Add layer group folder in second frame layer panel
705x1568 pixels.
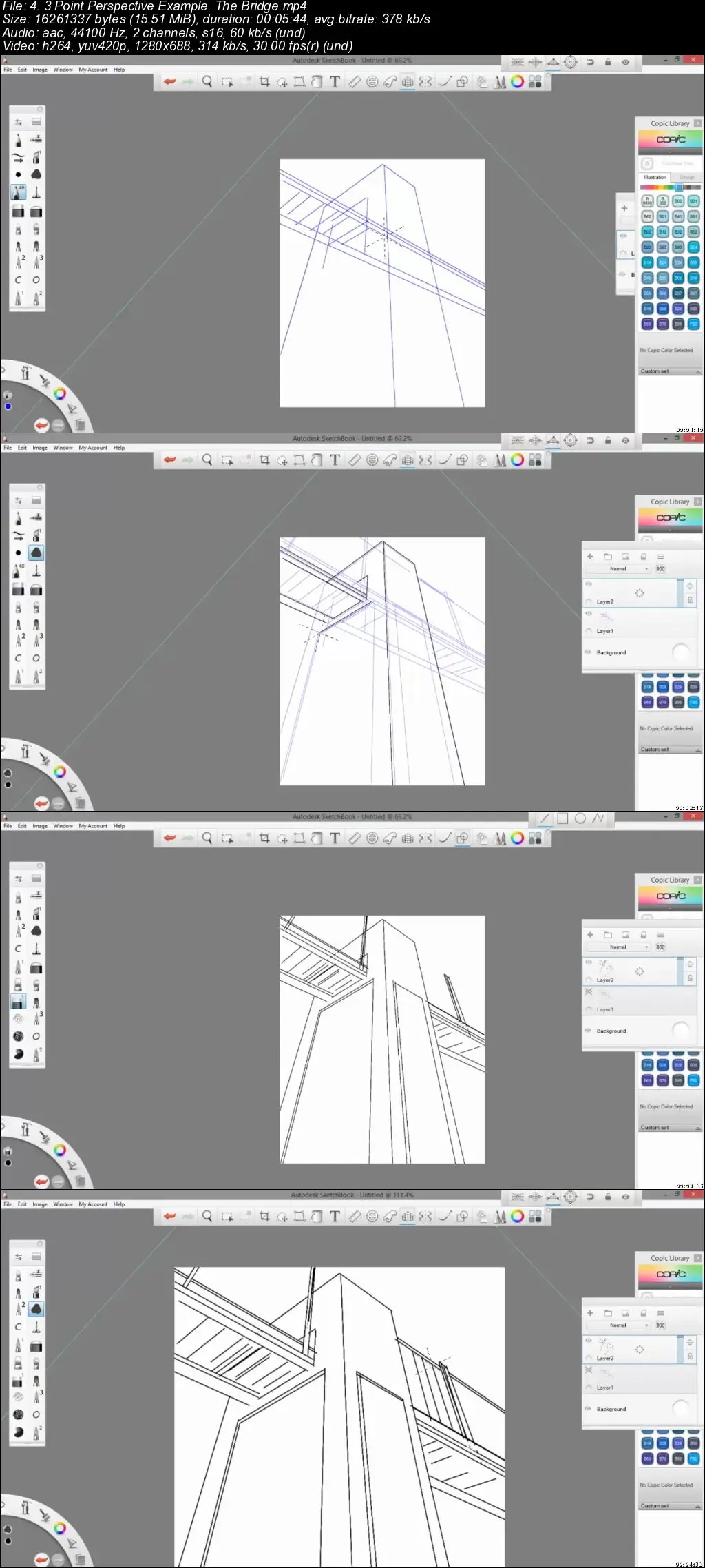(608, 557)
